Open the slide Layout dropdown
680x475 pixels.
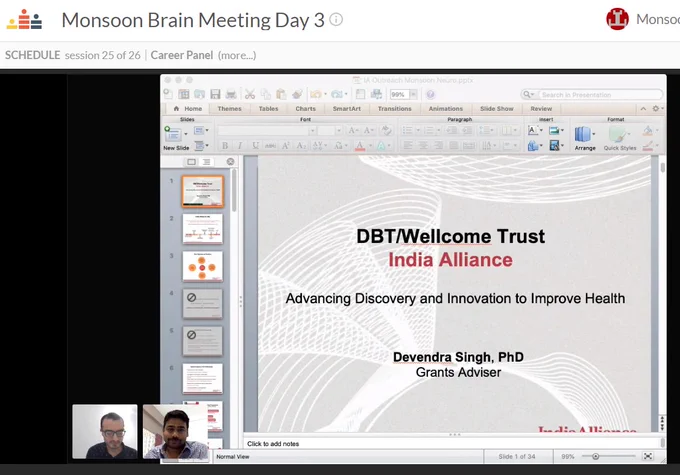(x=201, y=130)
